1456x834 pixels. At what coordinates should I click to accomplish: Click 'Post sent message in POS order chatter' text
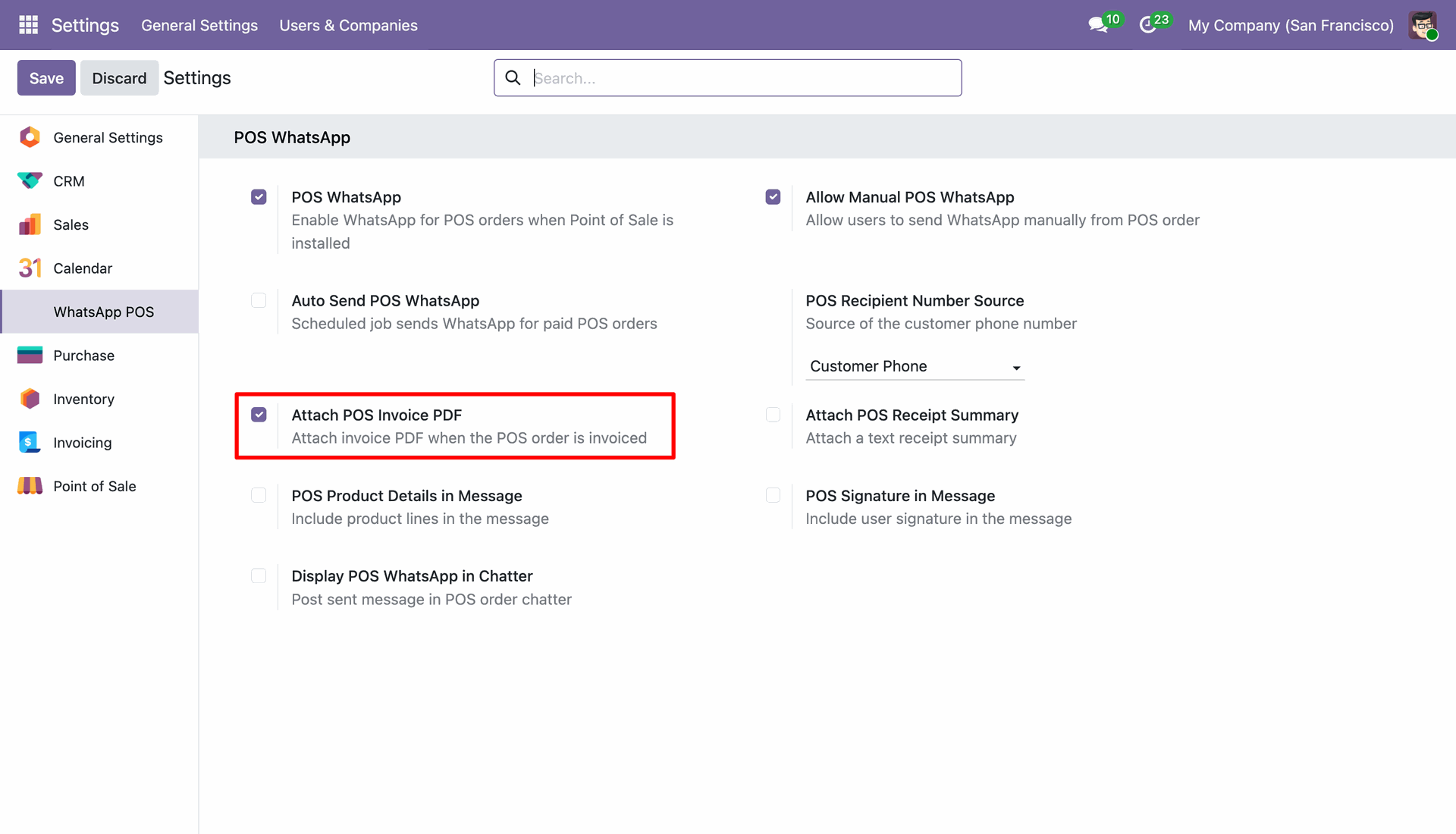click(x=431, y=599)
